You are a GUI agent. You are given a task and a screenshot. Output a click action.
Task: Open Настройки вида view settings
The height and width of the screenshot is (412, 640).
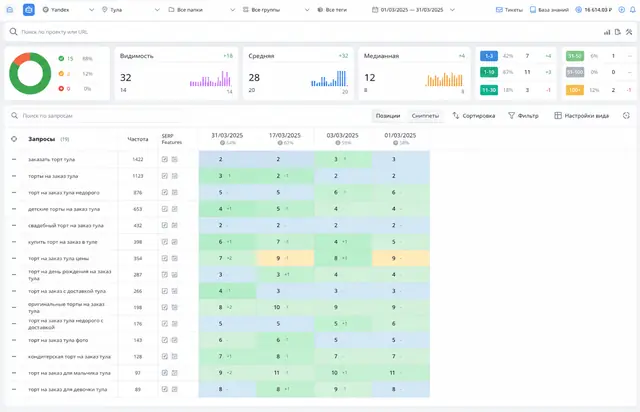point(582,116)
